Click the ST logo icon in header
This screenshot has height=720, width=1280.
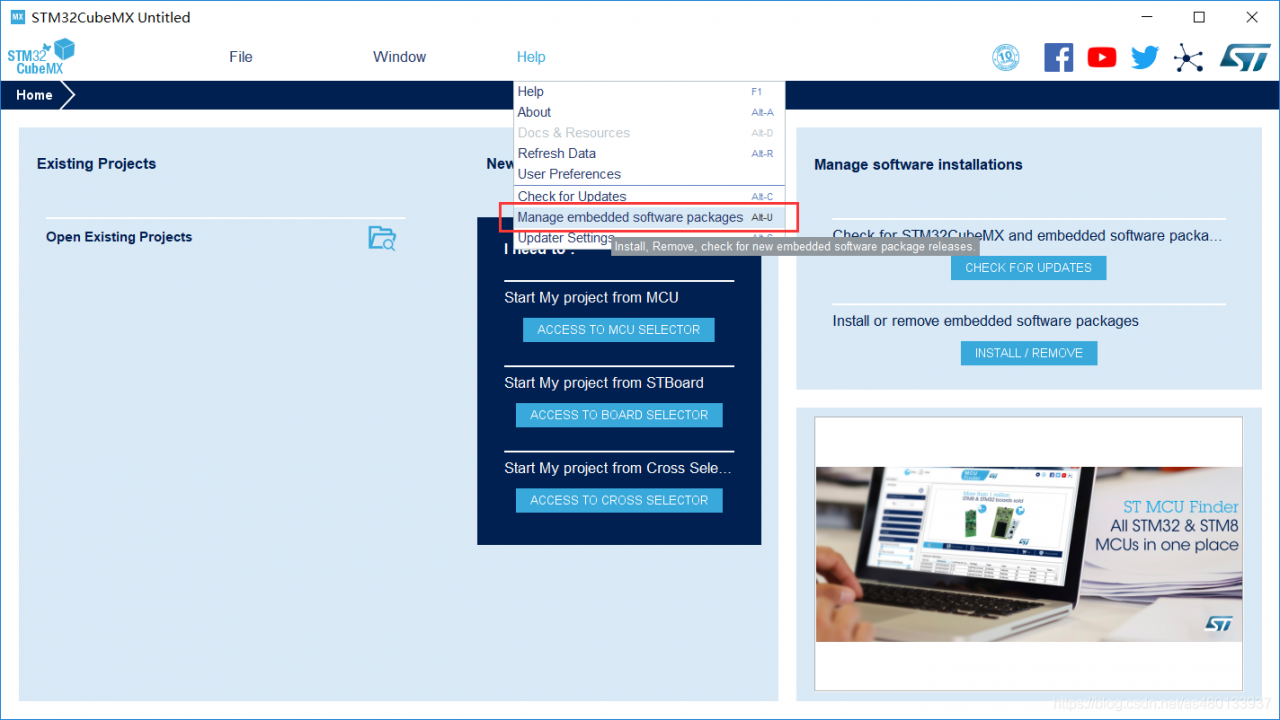[x=1244, y=57]
